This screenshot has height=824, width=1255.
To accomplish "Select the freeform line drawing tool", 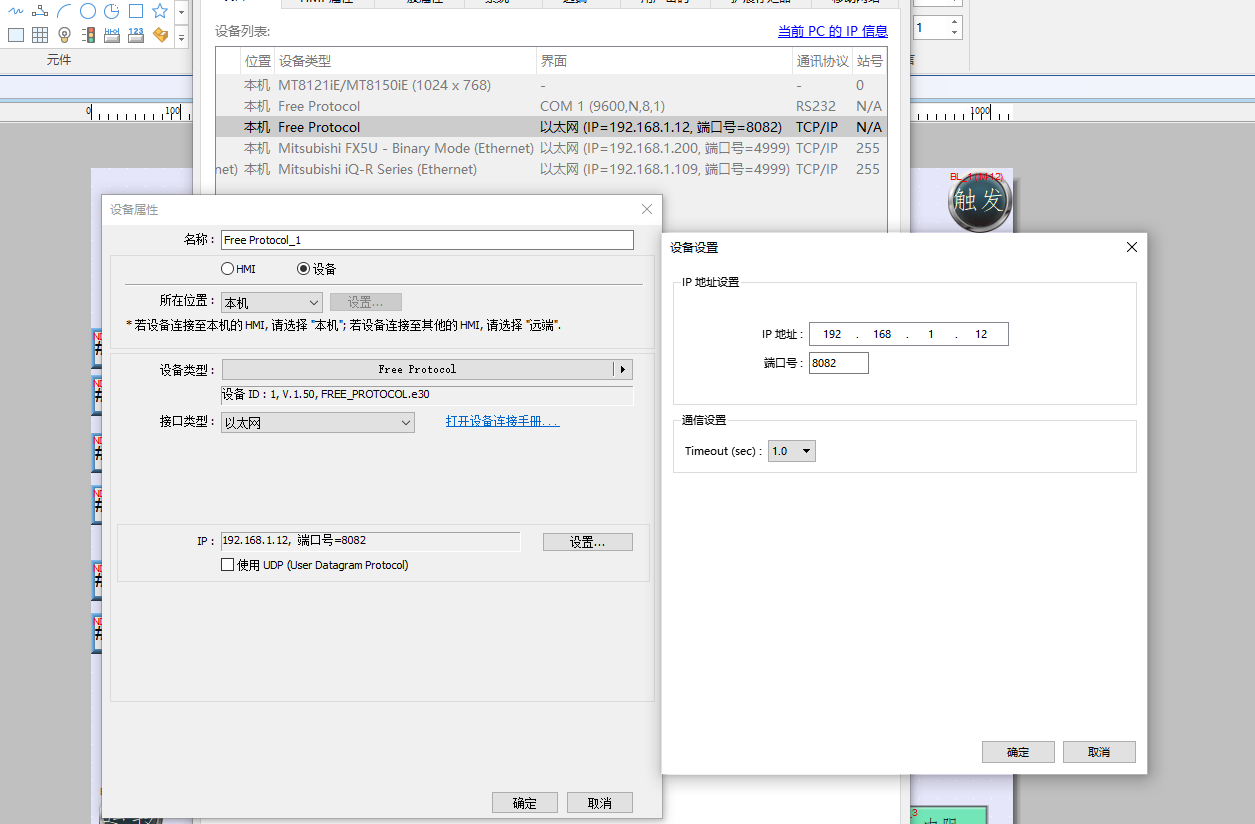I will (x=16, y=11).
